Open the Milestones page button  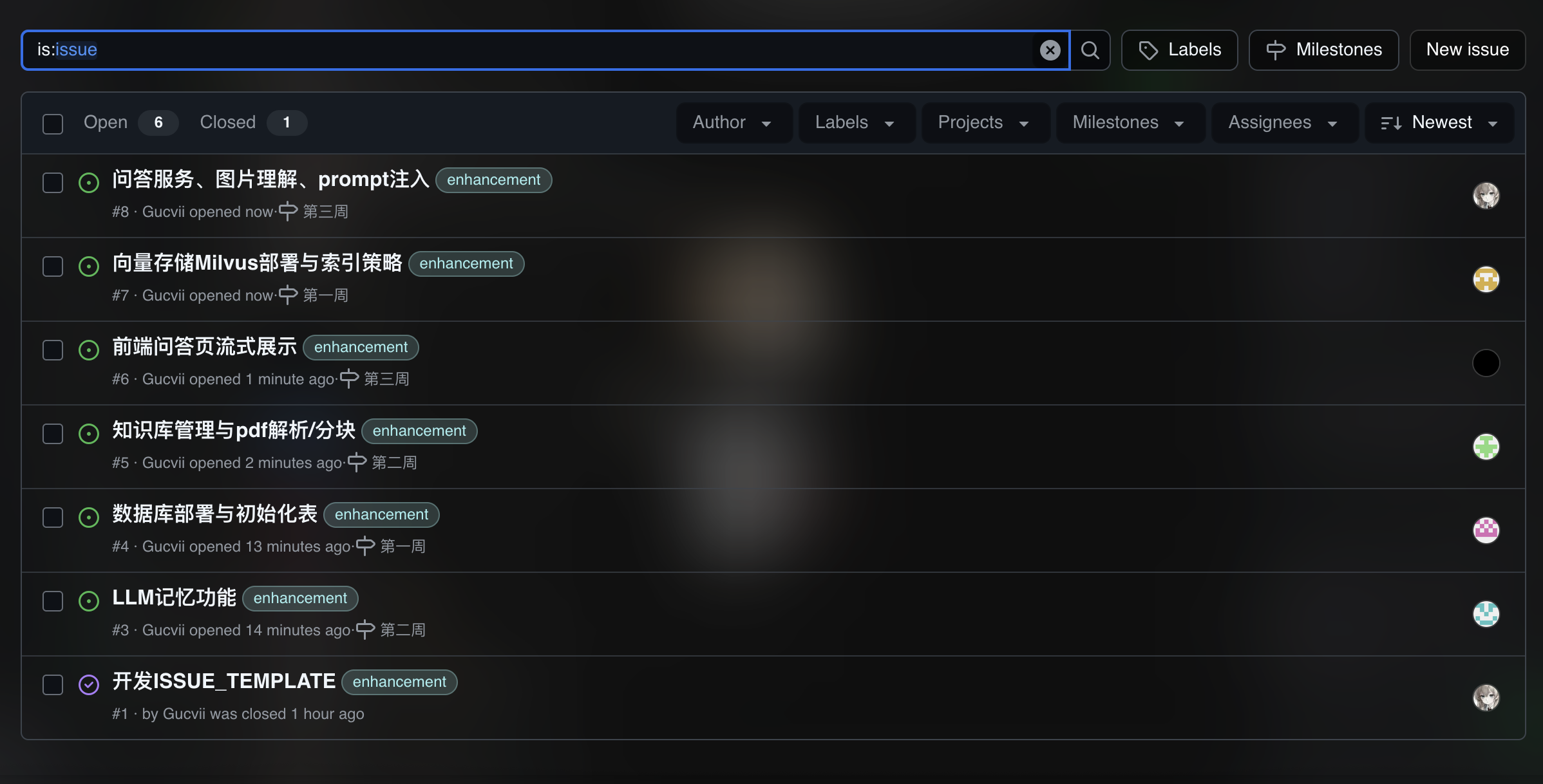coord(1323,50)
